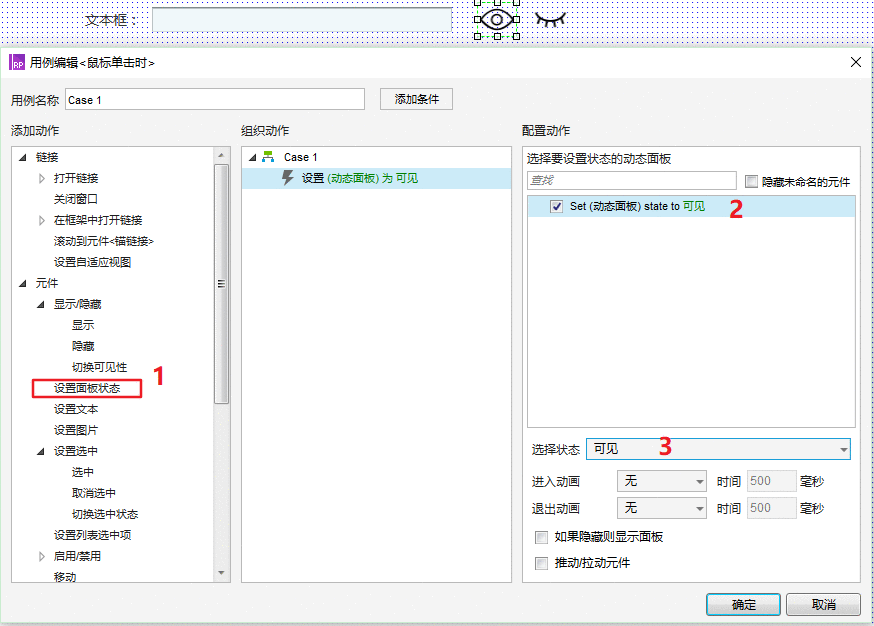
Task: Select the 滚动到元件<锚链接> action
Action: click(x=104, y=241)
